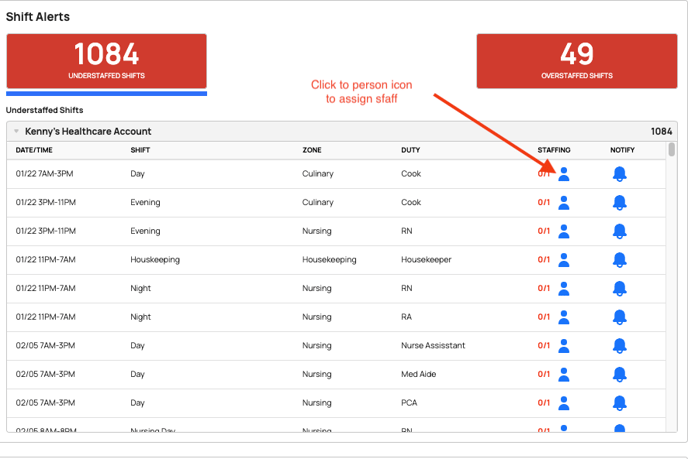Click the 'Understaffed Shifts' section heading
This screenshot has height=459, width=688.
coord(44,110)
